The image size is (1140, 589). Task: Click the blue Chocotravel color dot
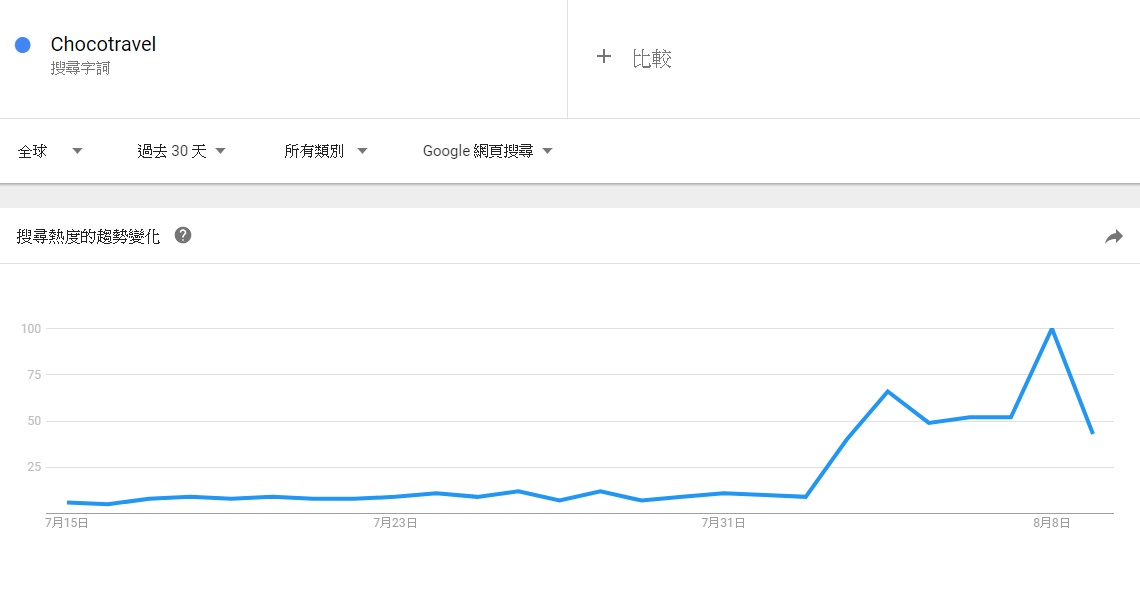coord(23,45)
